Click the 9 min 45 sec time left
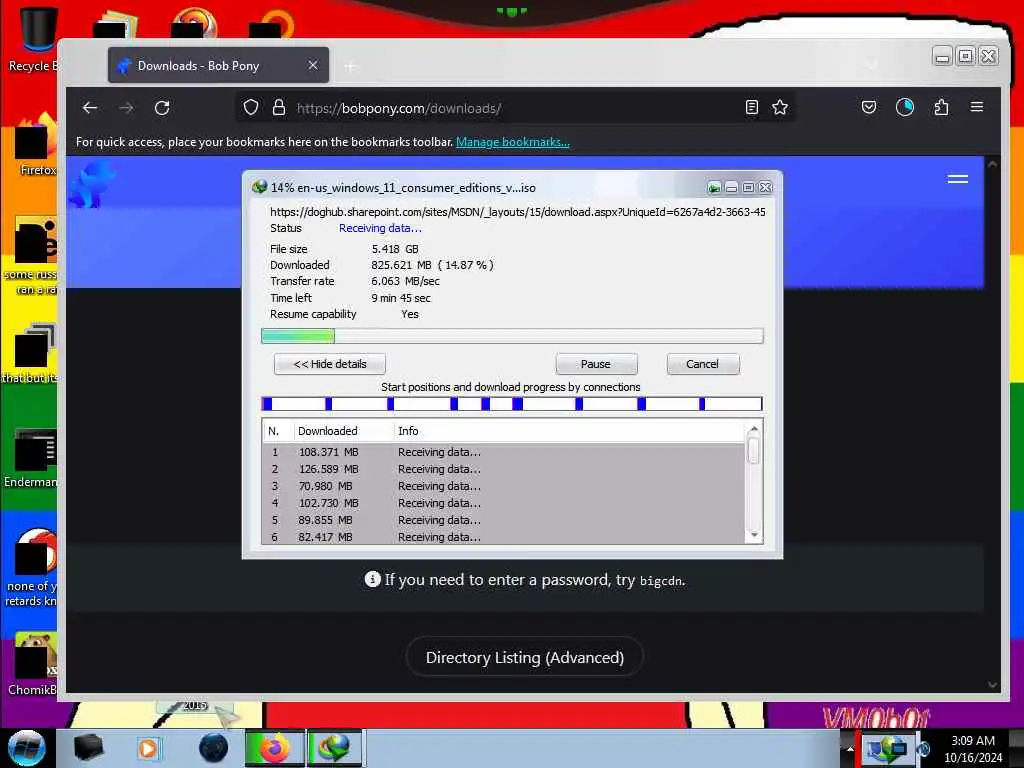 point(401,298)
